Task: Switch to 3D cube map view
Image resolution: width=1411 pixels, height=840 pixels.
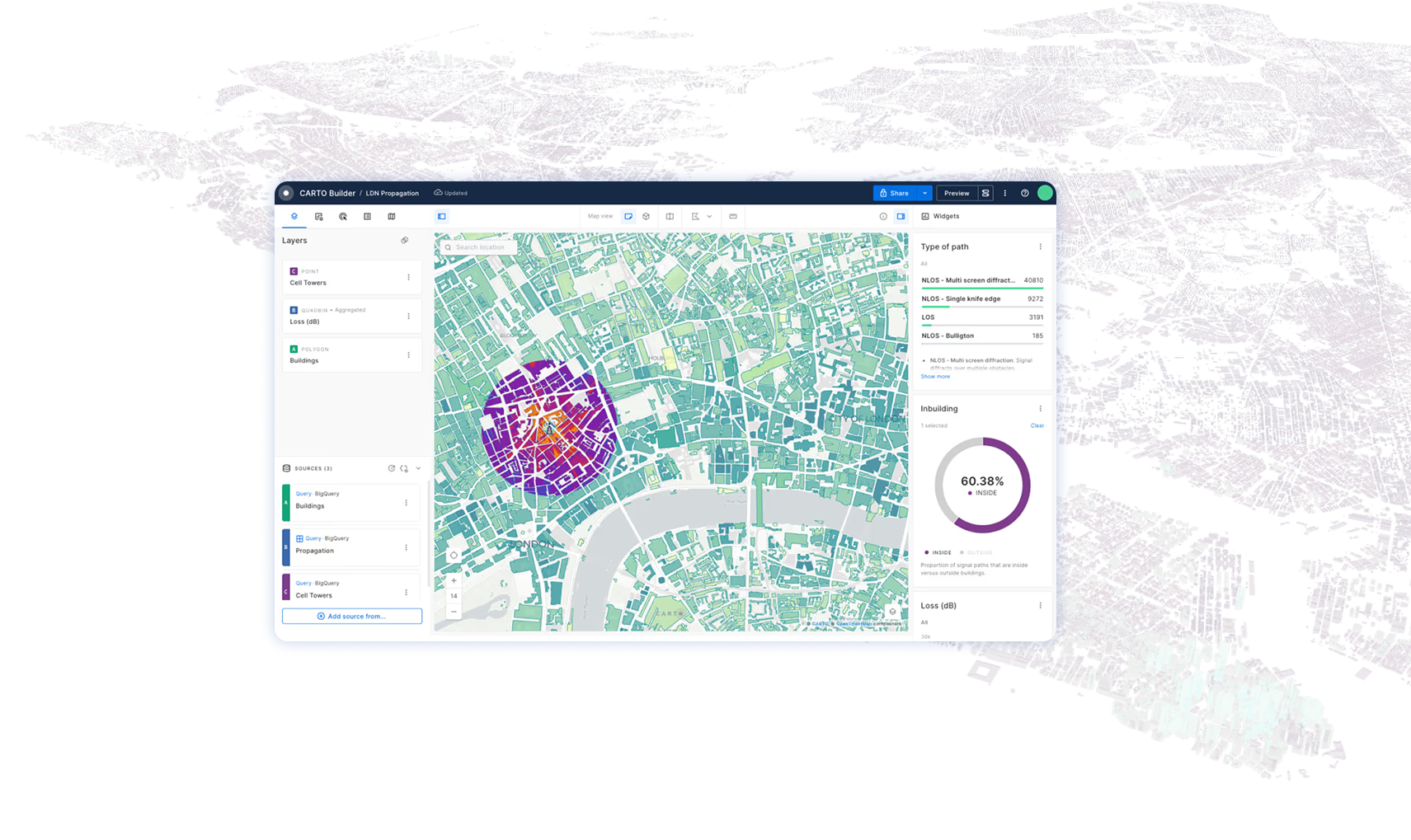Action: 647,217
